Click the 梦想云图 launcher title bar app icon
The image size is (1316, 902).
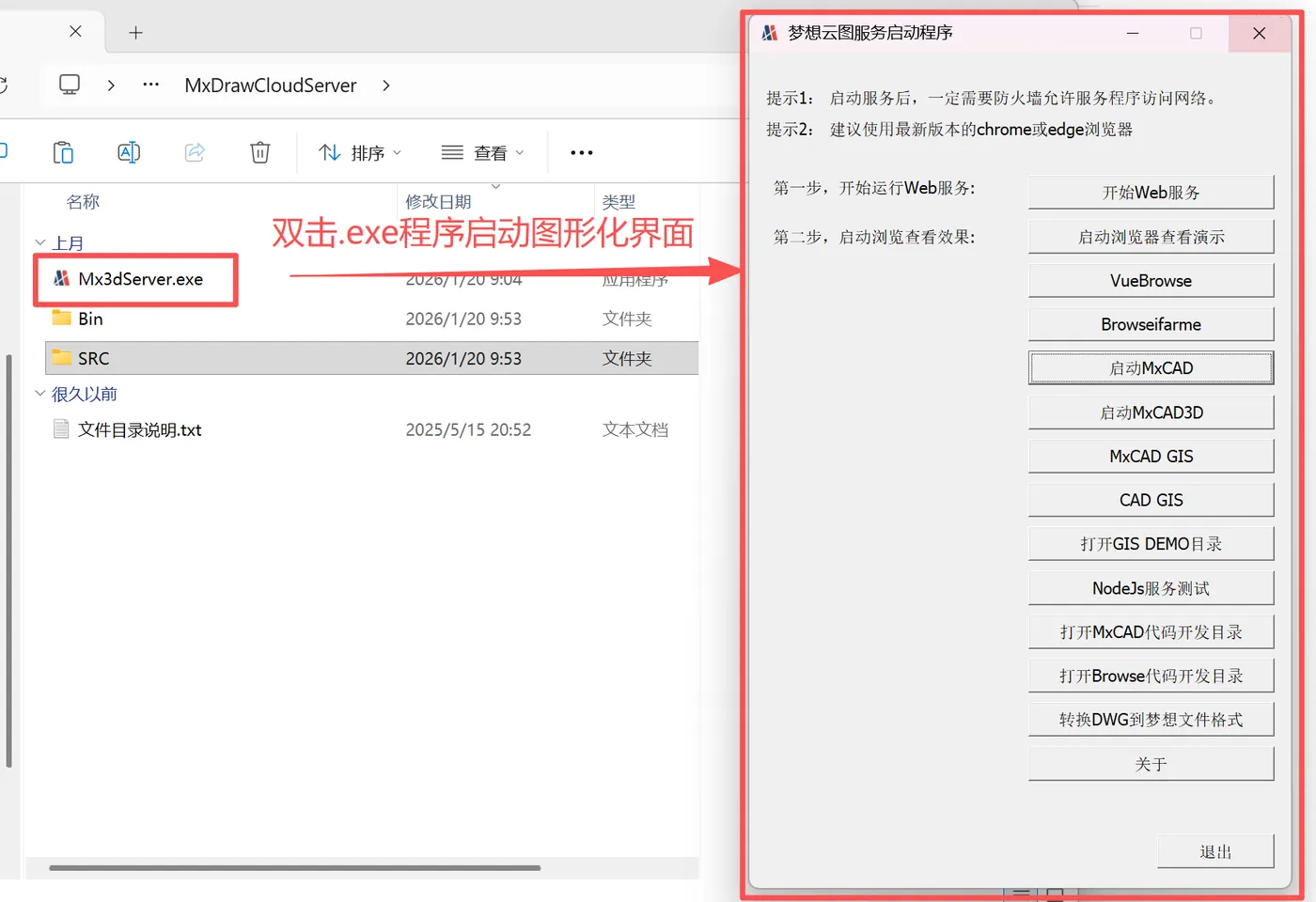pos(770,33)
